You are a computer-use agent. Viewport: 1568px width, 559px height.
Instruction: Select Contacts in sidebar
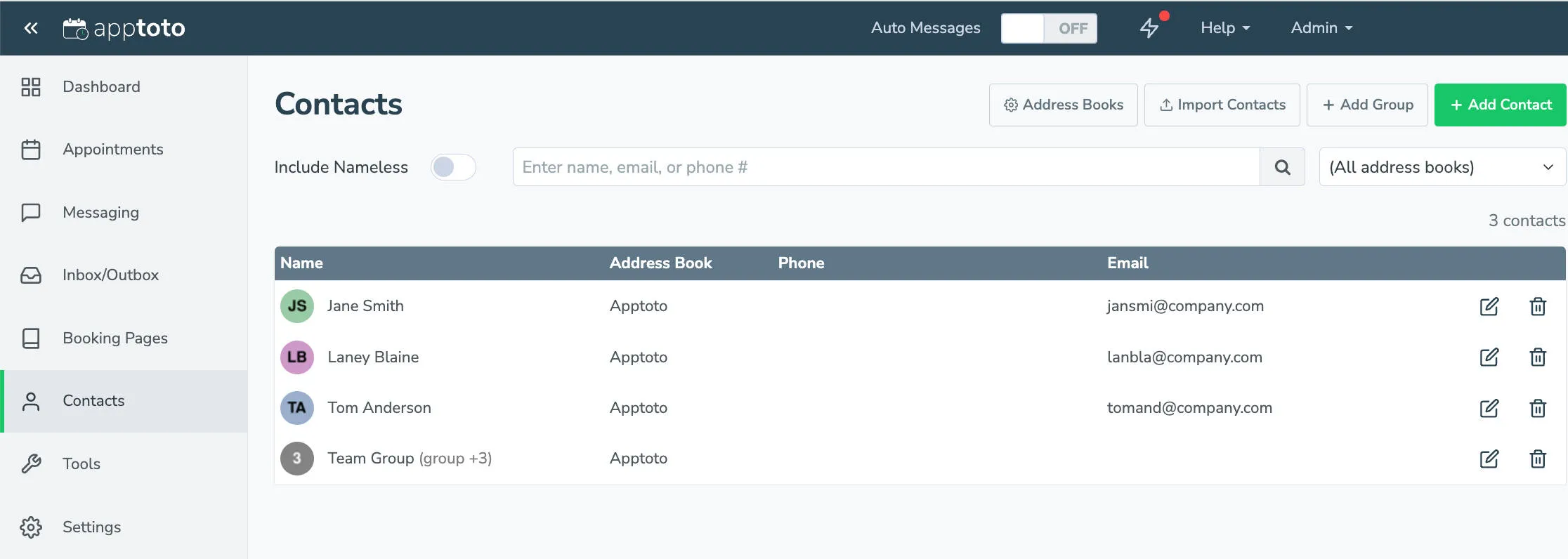[x=124, y=401]
